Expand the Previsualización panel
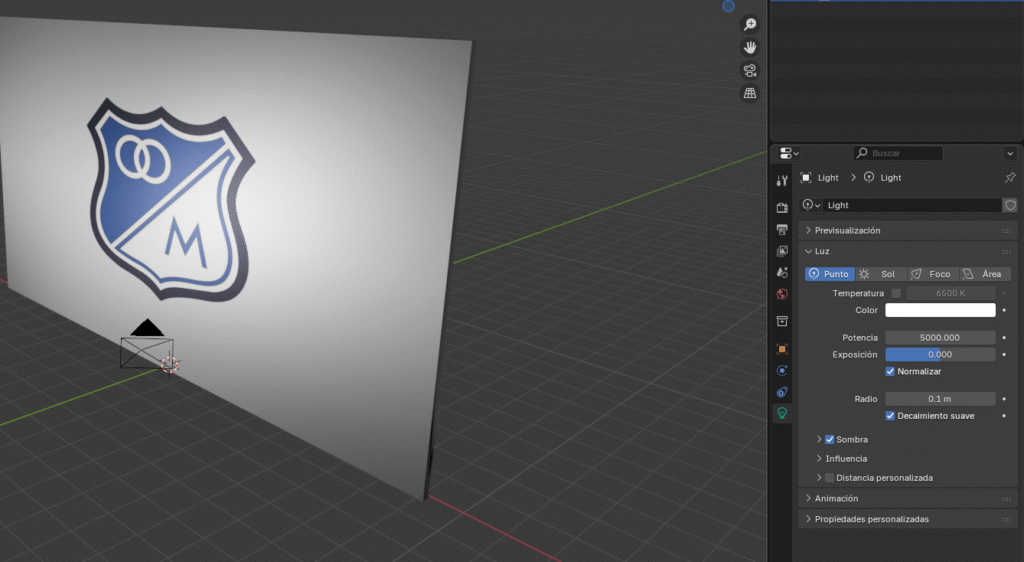 (847, 231)
